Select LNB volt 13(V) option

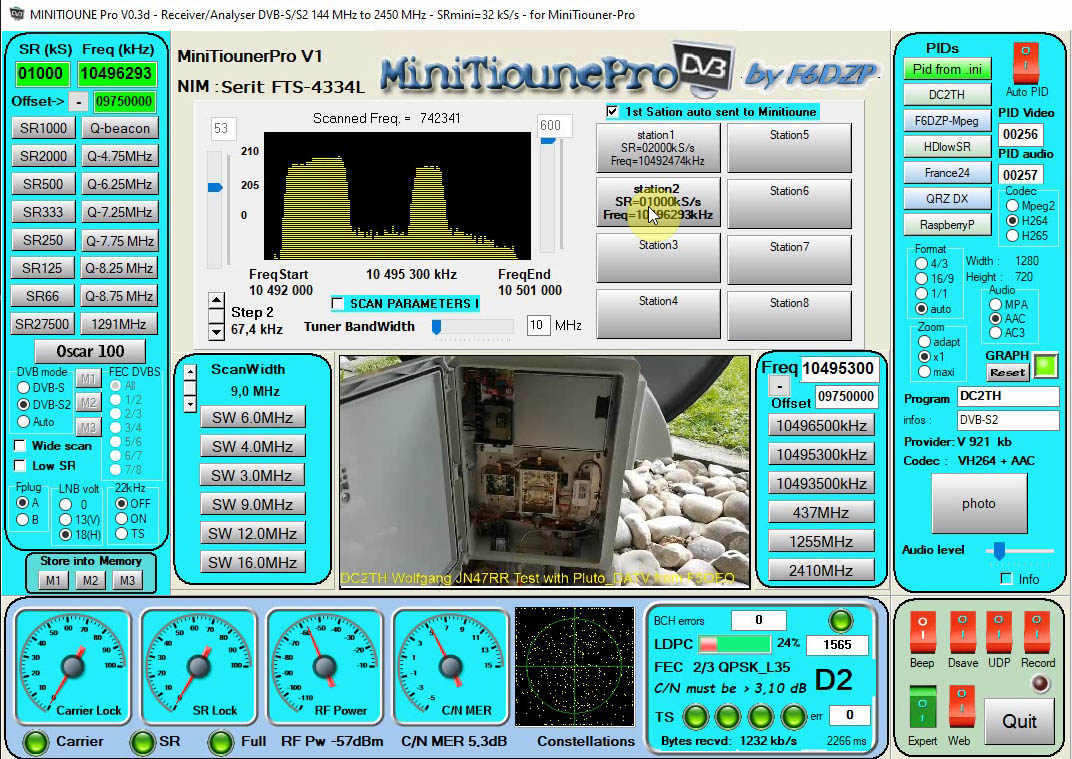pyautogui.click(x=66, y=520)
